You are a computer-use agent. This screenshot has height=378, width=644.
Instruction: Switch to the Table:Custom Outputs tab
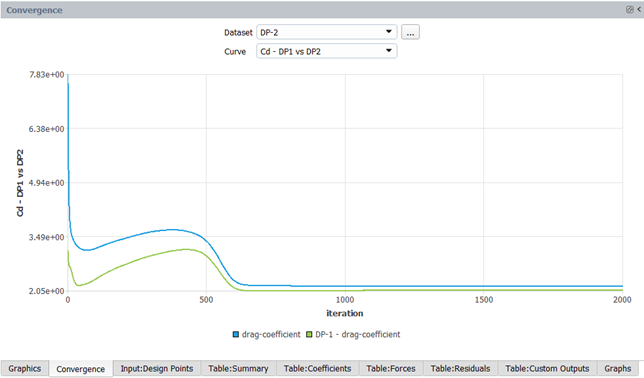[x=547, y=369]
